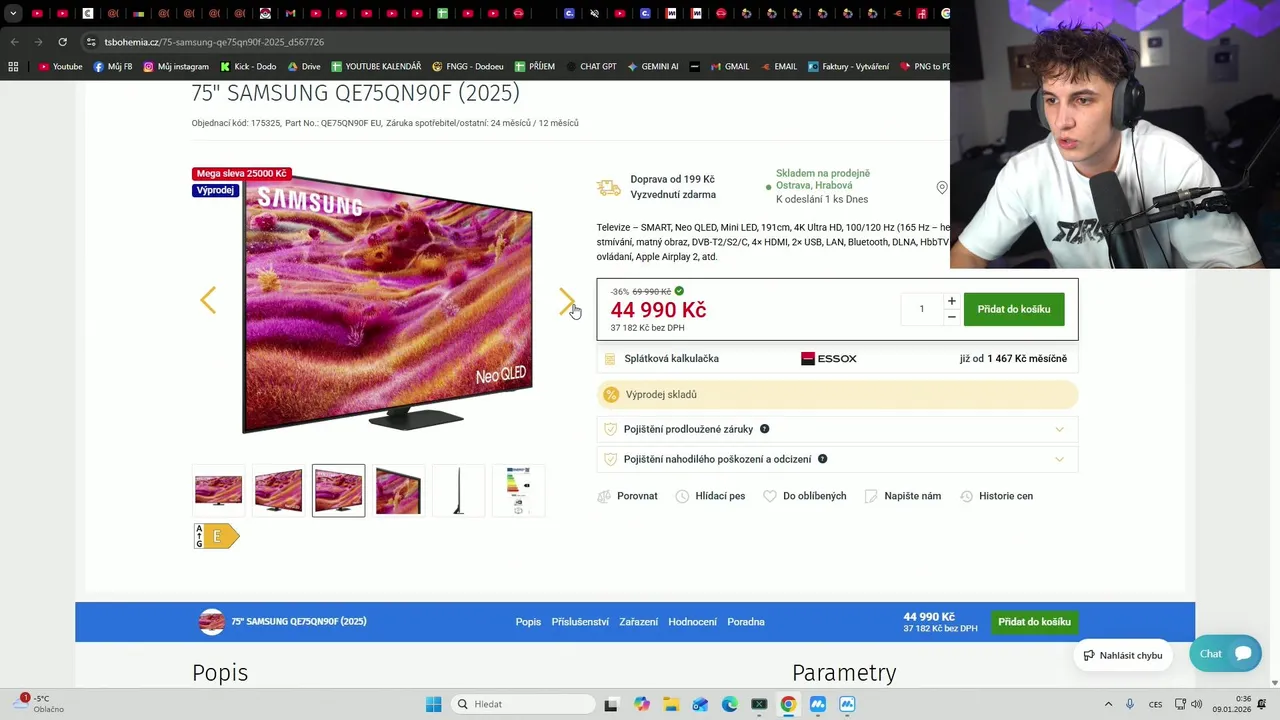1280x720 pixels.
Task: Open YOUTUBE KALENDÁŘ bookmark
Action: tap(376, 67)
